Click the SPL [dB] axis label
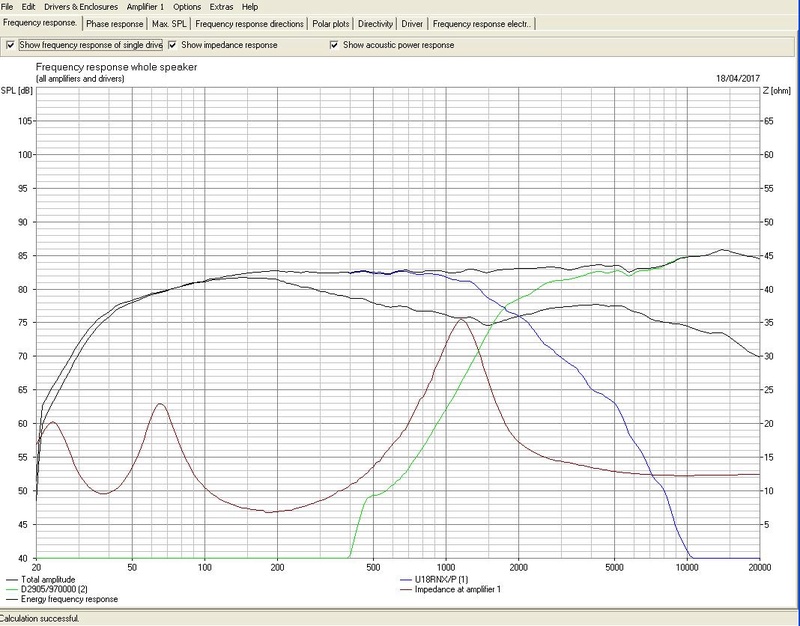The width and height of the screenshot is (800, 626). pos(17,91)
